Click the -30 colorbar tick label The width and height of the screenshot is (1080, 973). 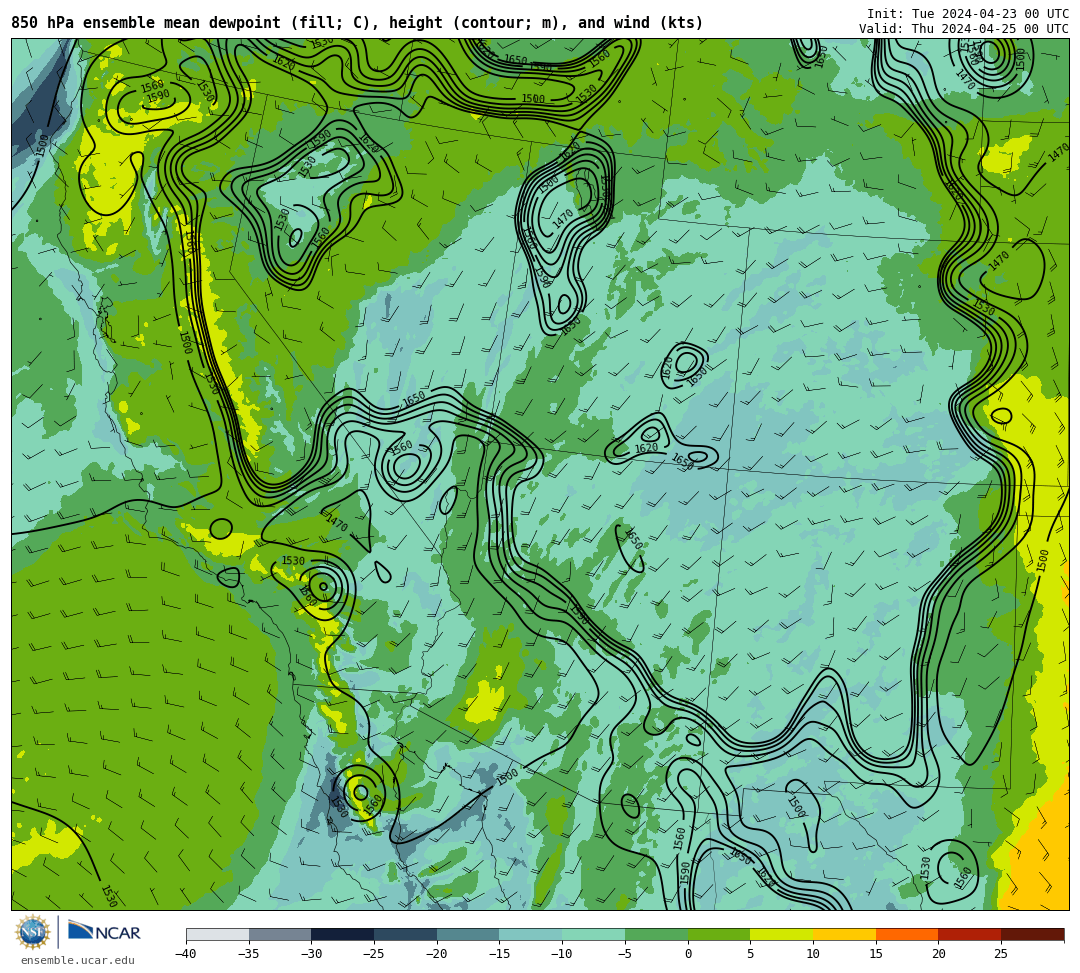(311, 954)
